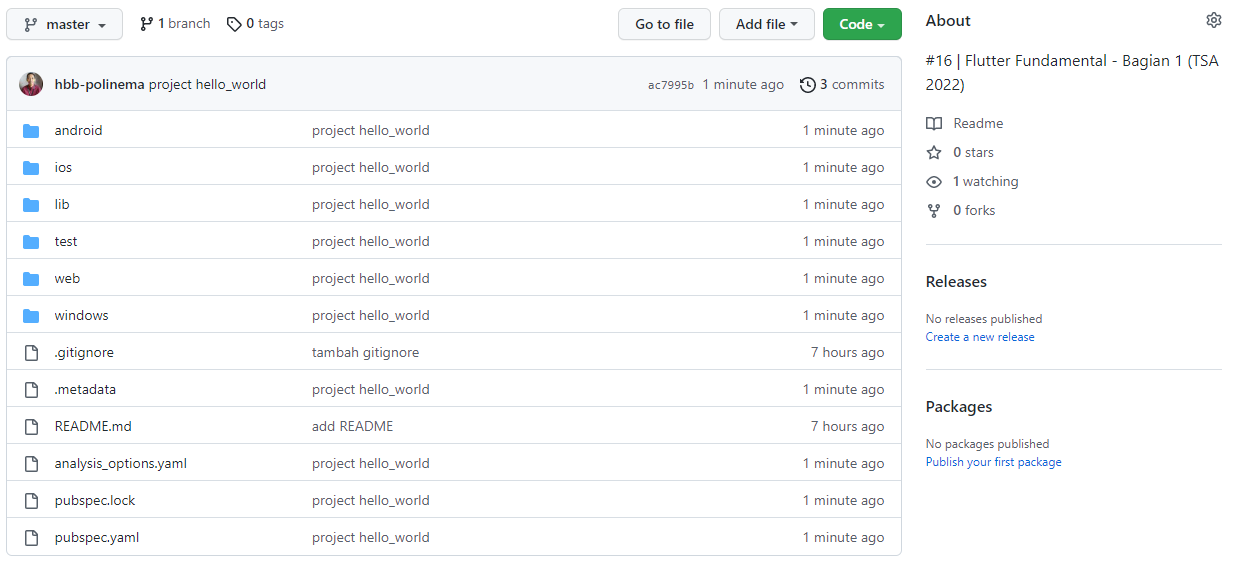Open the lib folder
The image size is (1239, 565).
[x=62, y=204]
